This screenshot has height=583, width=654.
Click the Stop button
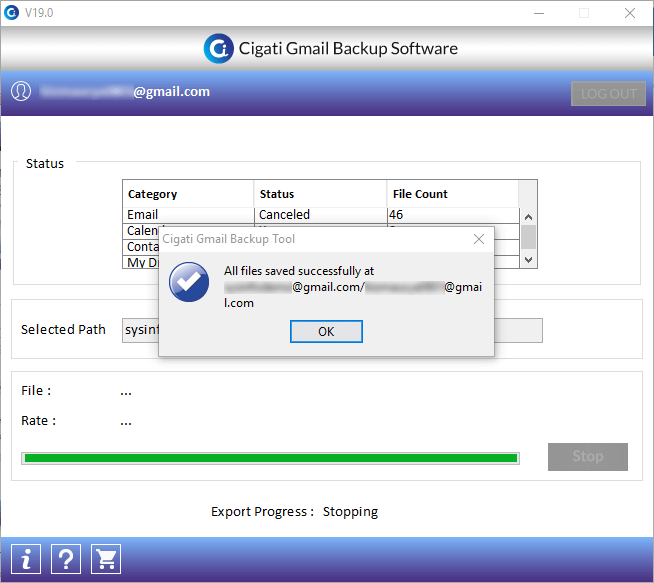(x=588, y=457)
